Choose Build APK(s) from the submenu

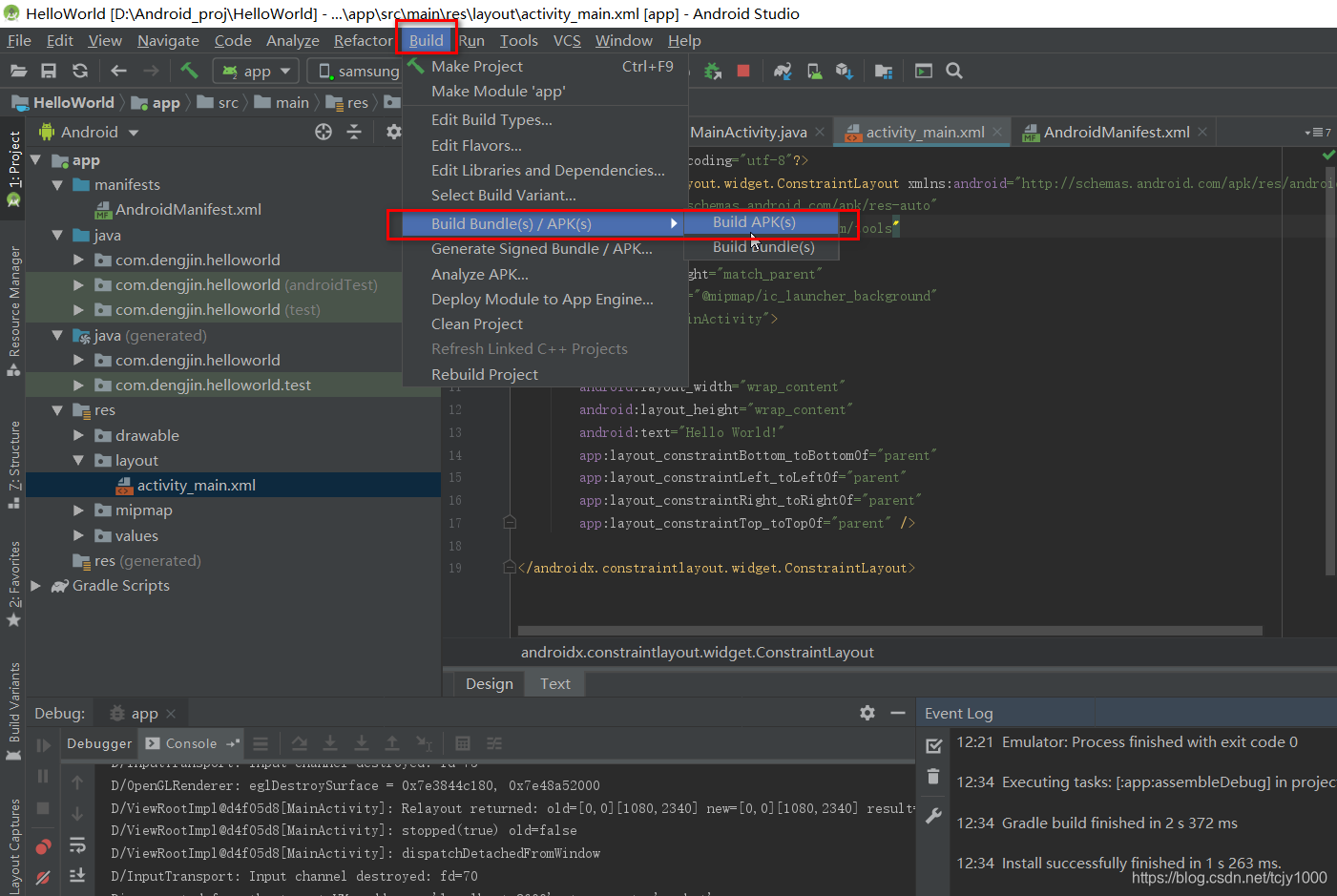[763, 222]
